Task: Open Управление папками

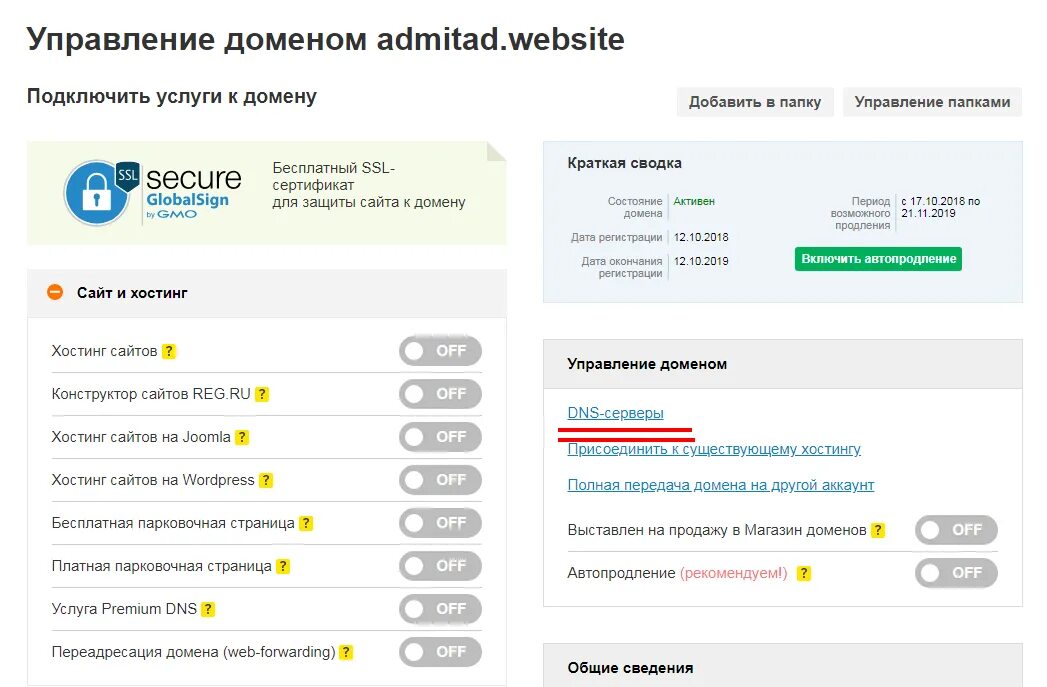Action: pyautogui.click(x=932, y=102)
